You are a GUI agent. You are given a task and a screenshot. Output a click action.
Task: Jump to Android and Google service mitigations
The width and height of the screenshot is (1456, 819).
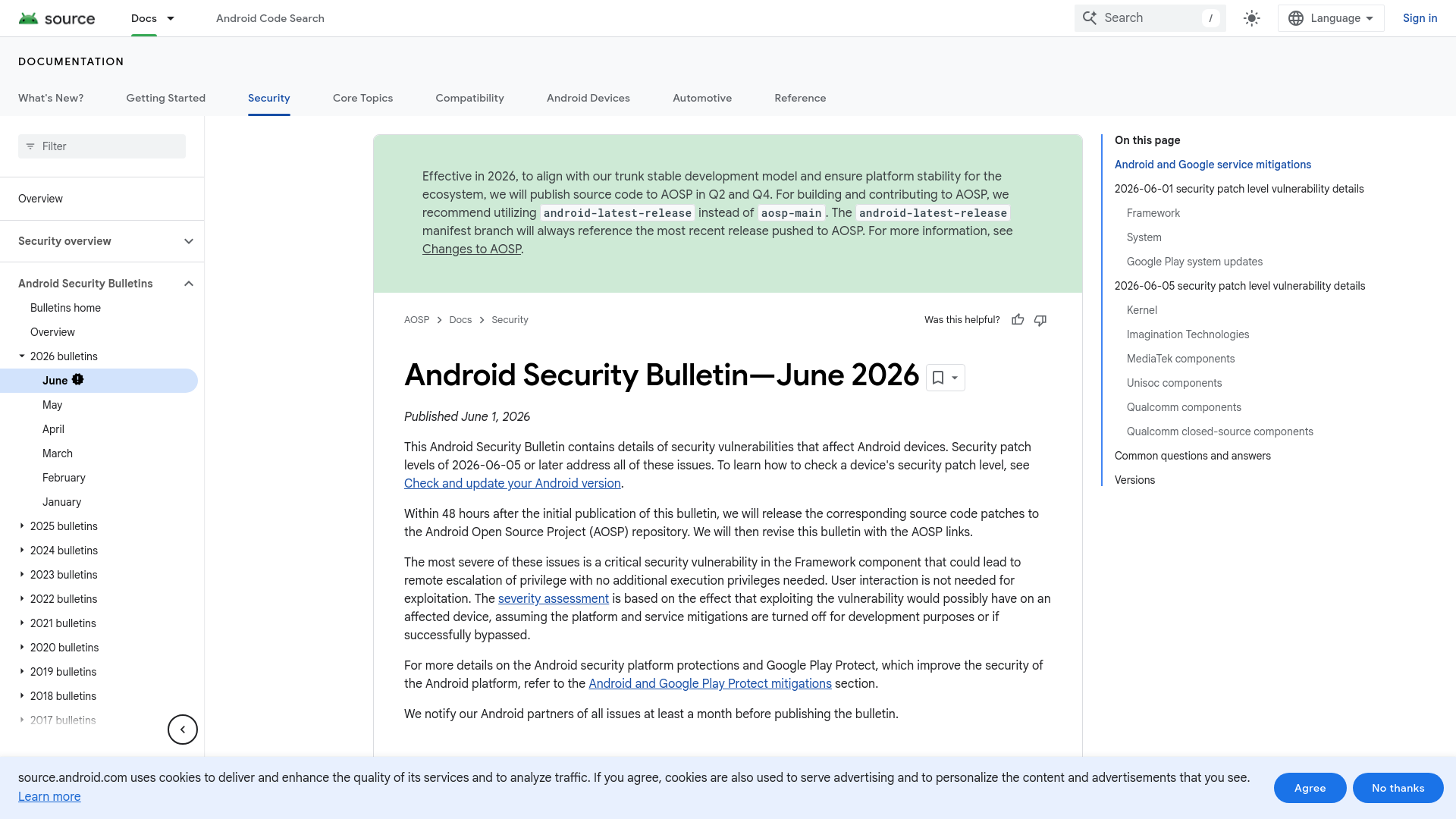[x=1213, y=165]
